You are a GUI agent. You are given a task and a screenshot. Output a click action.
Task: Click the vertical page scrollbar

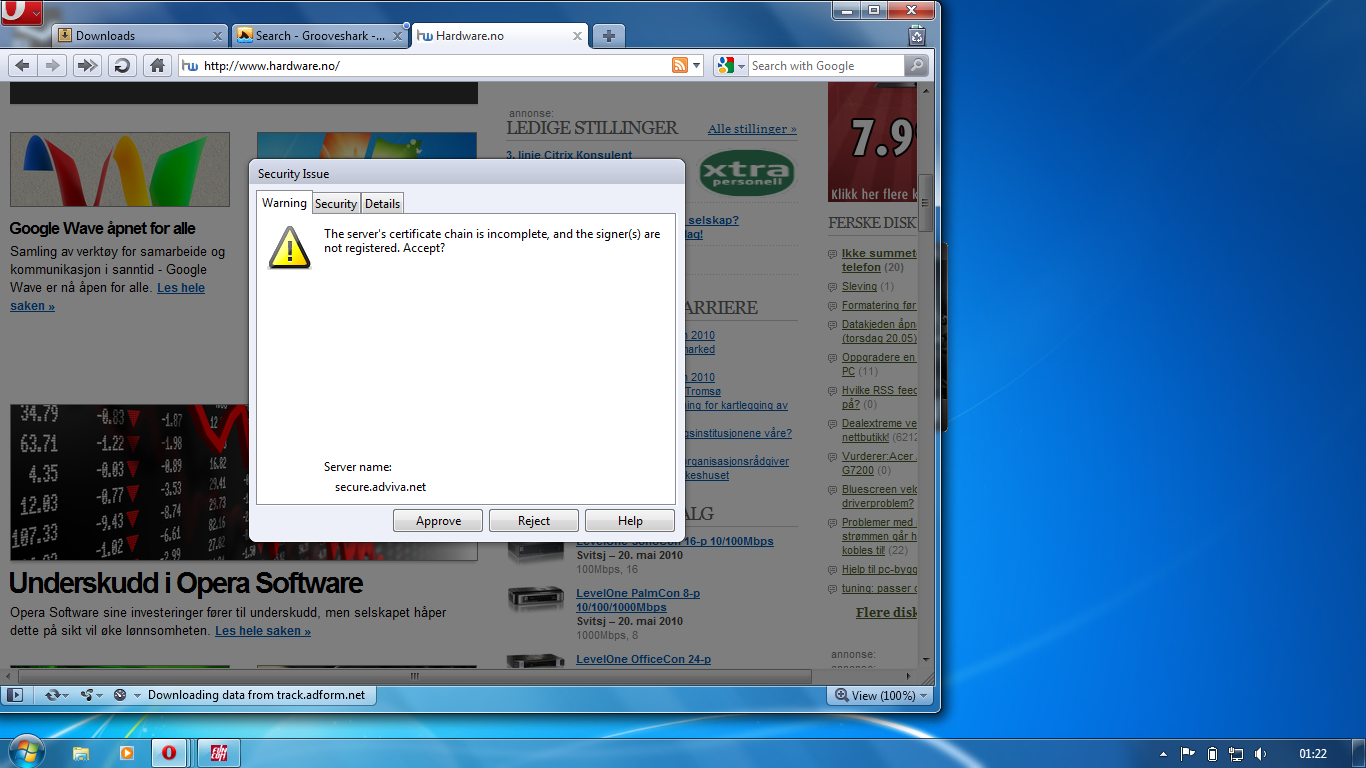click(925, 203)
